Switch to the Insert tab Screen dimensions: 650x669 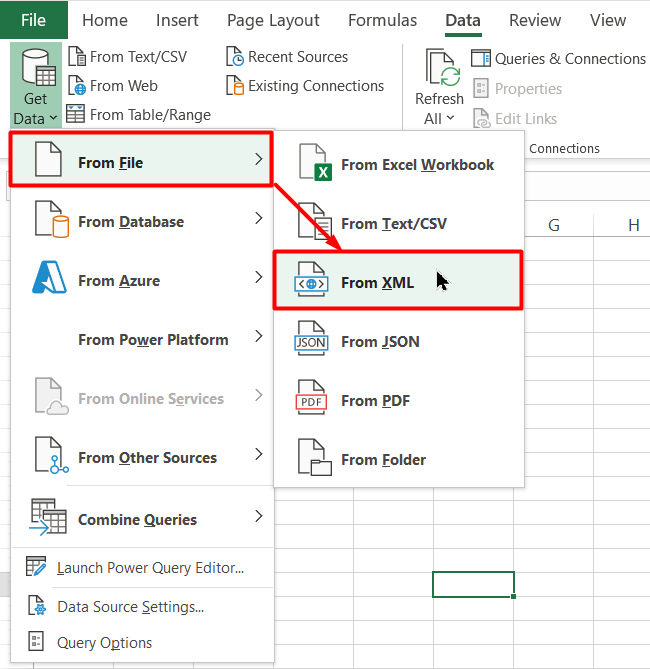[x=177, y=20]
